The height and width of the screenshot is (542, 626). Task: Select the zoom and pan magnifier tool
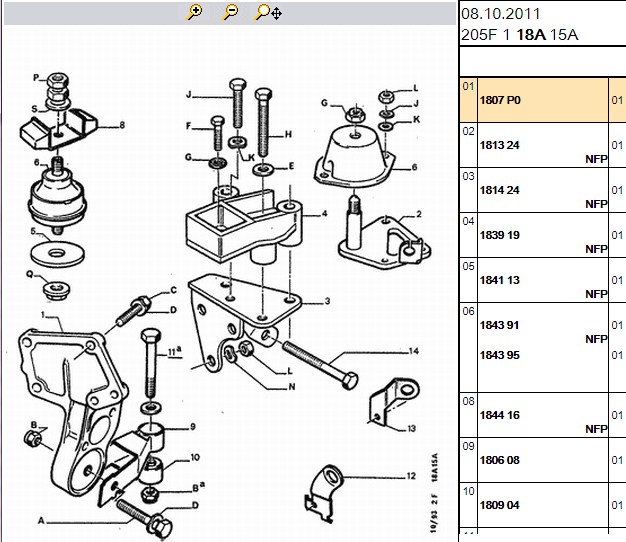click(268, 12)
